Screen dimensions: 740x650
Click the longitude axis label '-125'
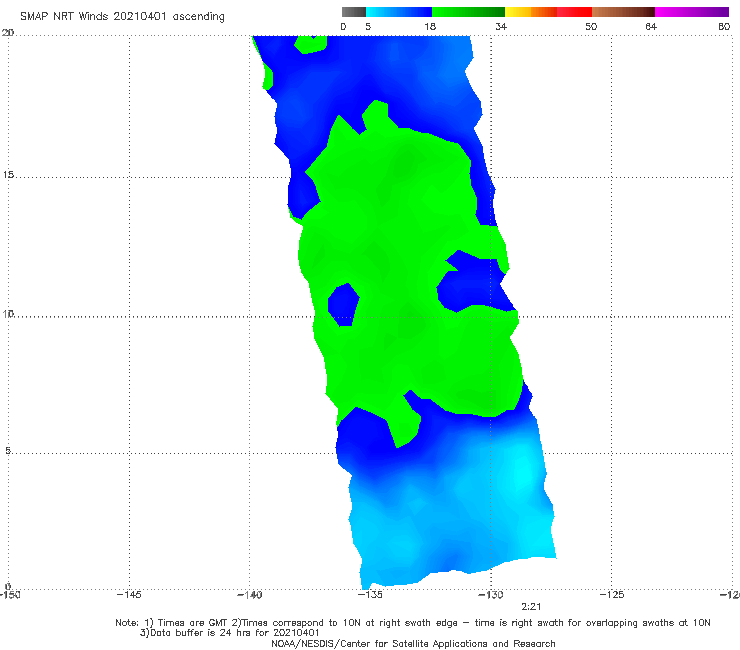click(612, 595)
